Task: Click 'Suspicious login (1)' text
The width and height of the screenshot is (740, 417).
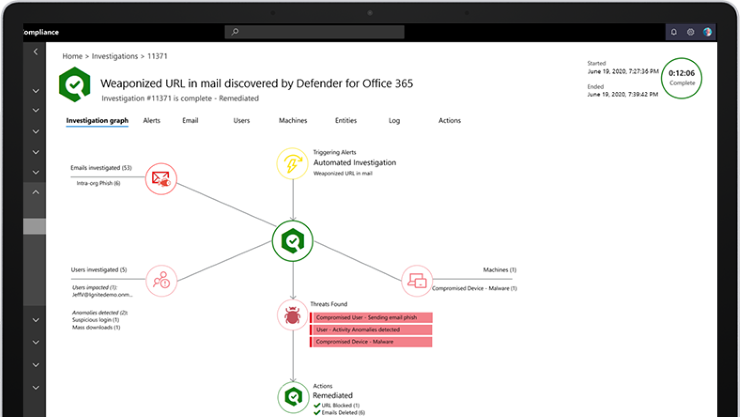Action: [x=95, y=320]
